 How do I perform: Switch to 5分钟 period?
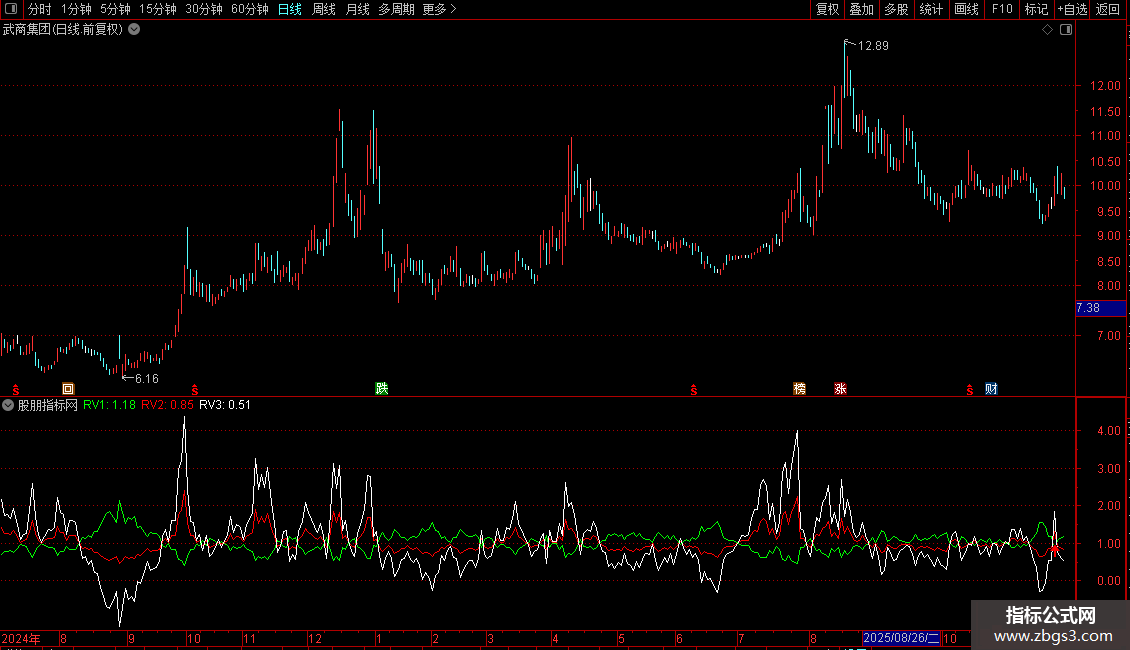[x=115, y=9]
